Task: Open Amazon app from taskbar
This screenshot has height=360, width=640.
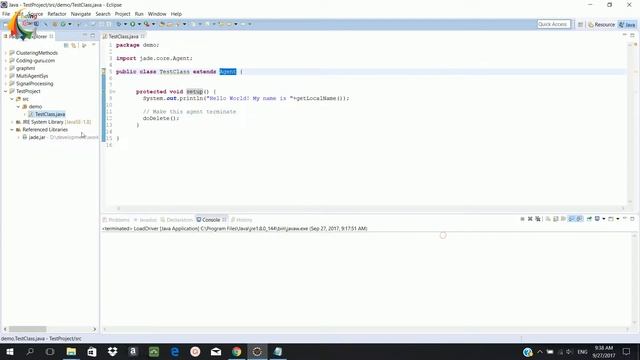Action: point(133,351)
